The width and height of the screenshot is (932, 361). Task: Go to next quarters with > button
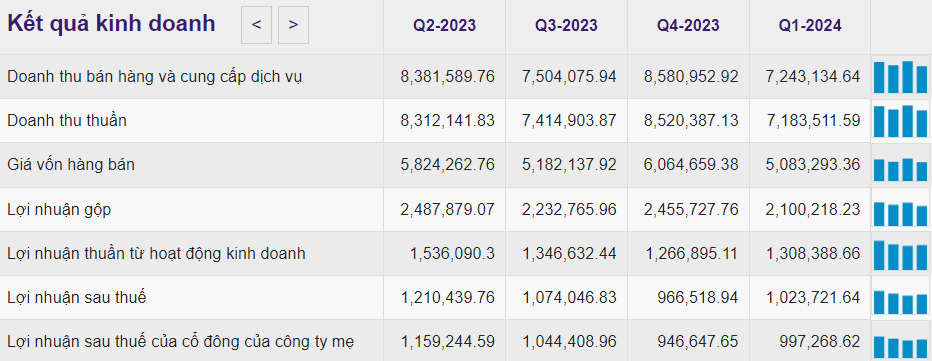coord(293,25)
